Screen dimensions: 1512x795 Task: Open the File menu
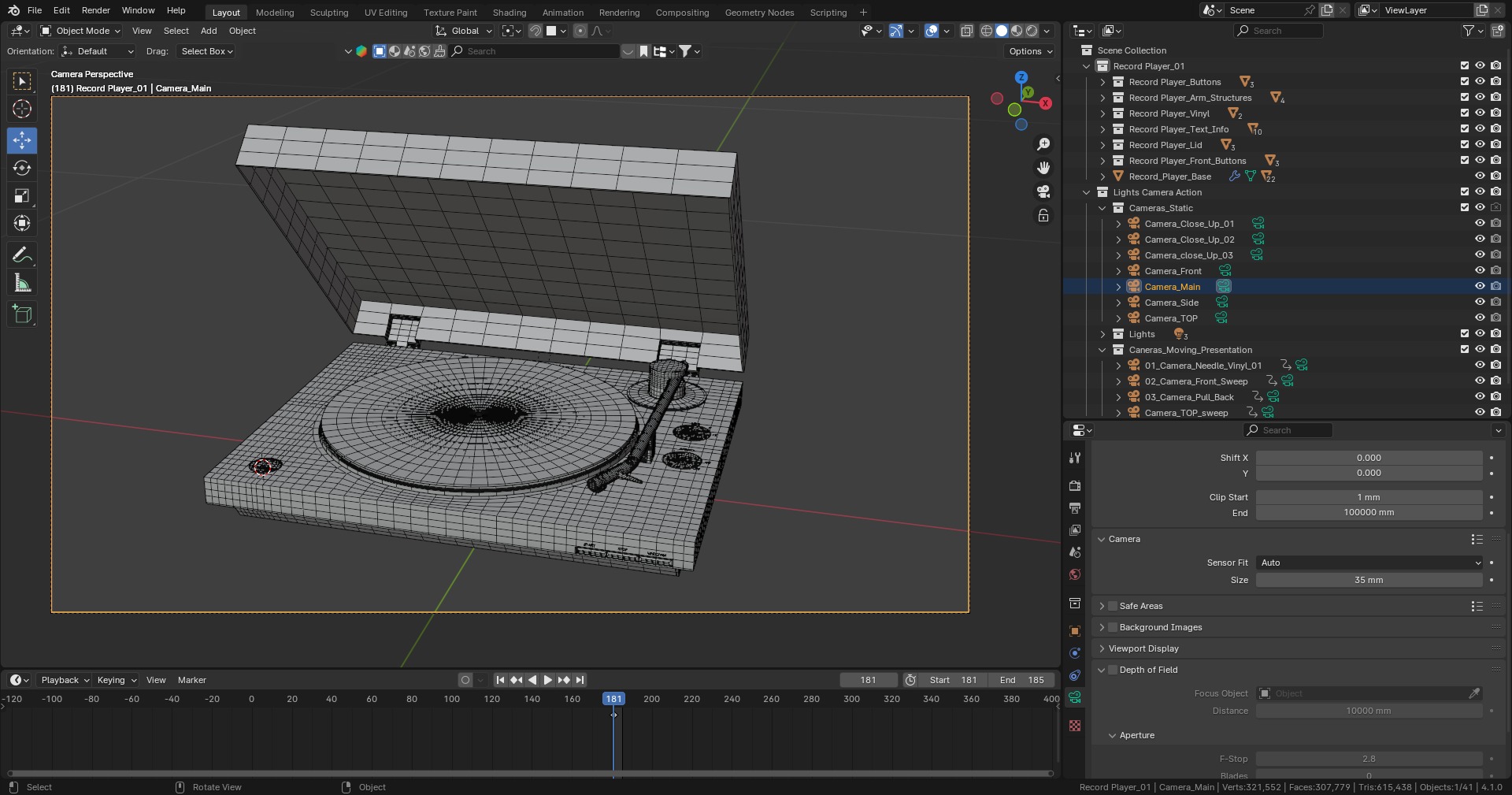coord(35,10)
